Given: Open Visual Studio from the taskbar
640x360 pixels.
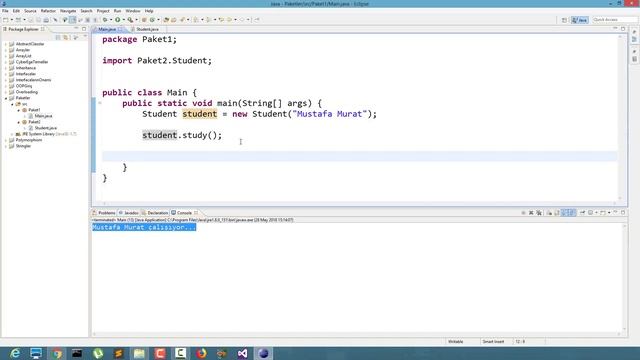Looking at the screenshot, I should click(x=242, y=353).
